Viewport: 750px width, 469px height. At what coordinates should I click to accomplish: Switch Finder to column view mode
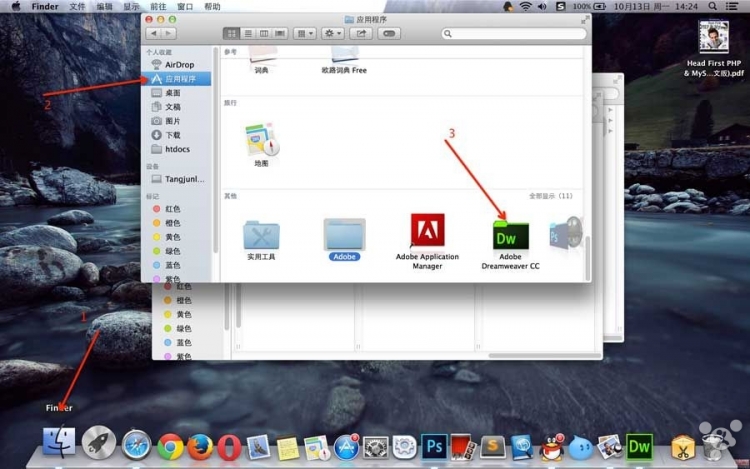coord(264,34)
